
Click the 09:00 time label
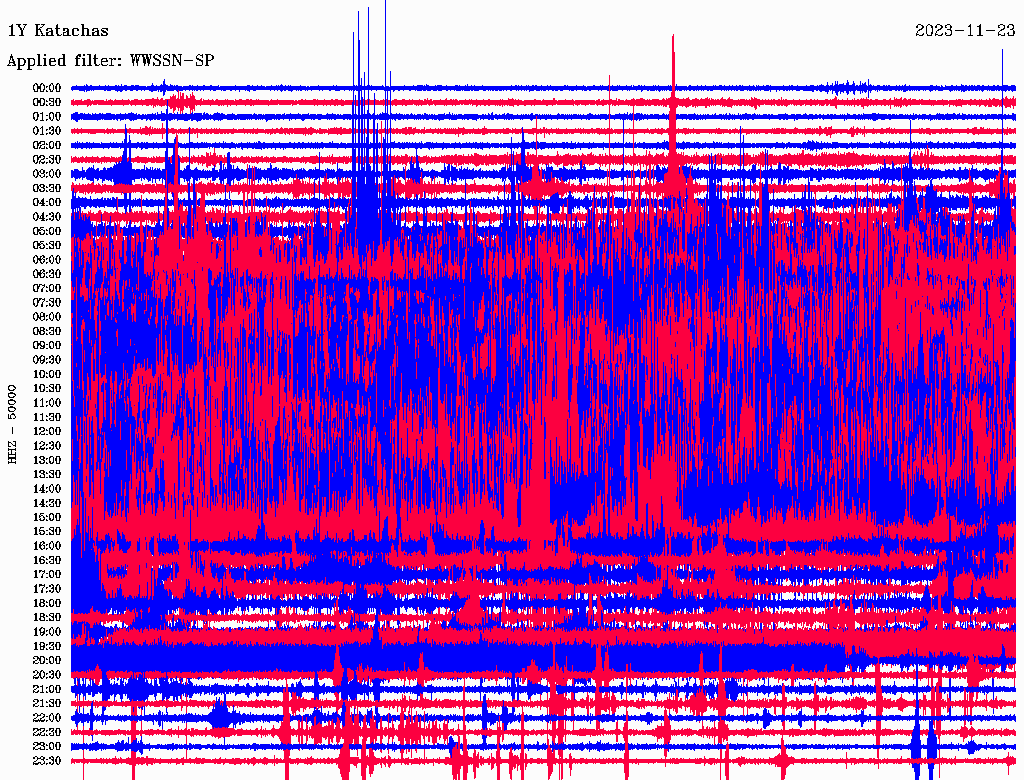point(47,346)
